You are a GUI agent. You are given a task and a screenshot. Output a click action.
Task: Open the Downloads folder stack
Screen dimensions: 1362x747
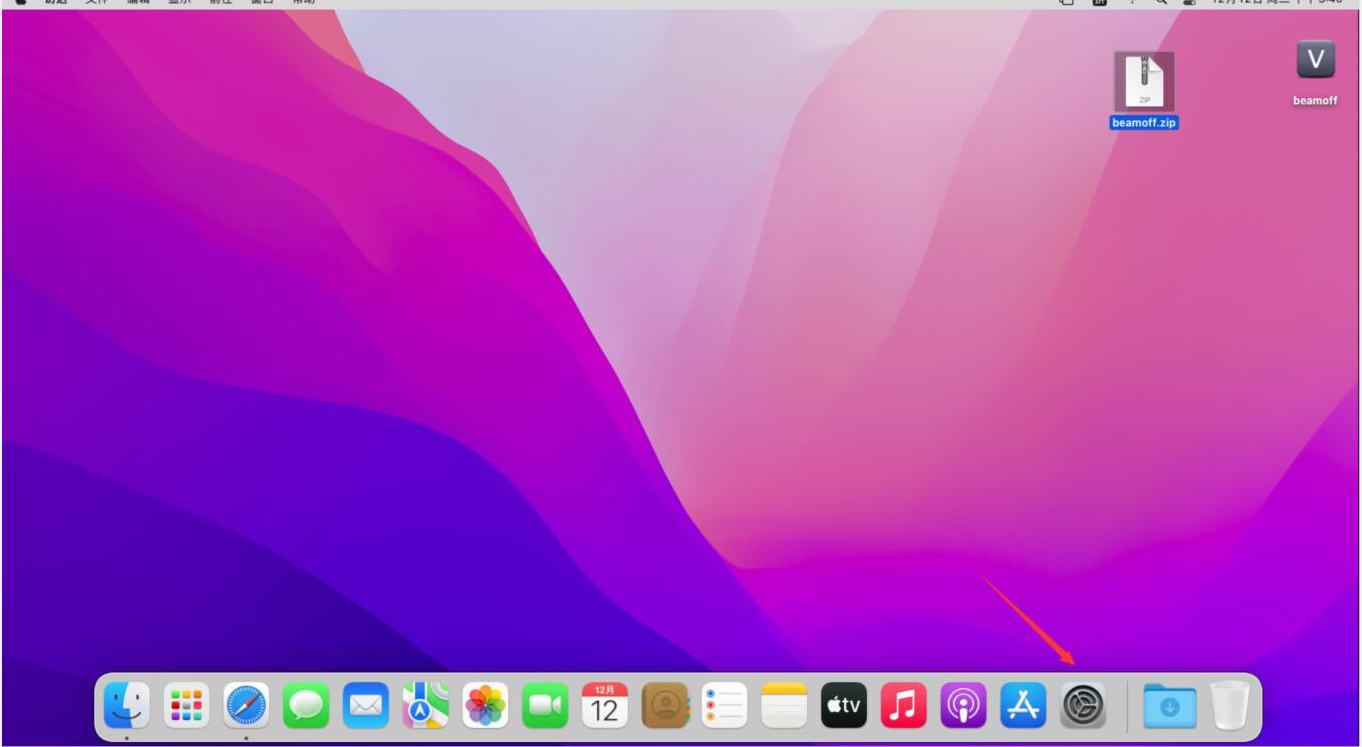pyautogui.click(x=1170, y=706)
